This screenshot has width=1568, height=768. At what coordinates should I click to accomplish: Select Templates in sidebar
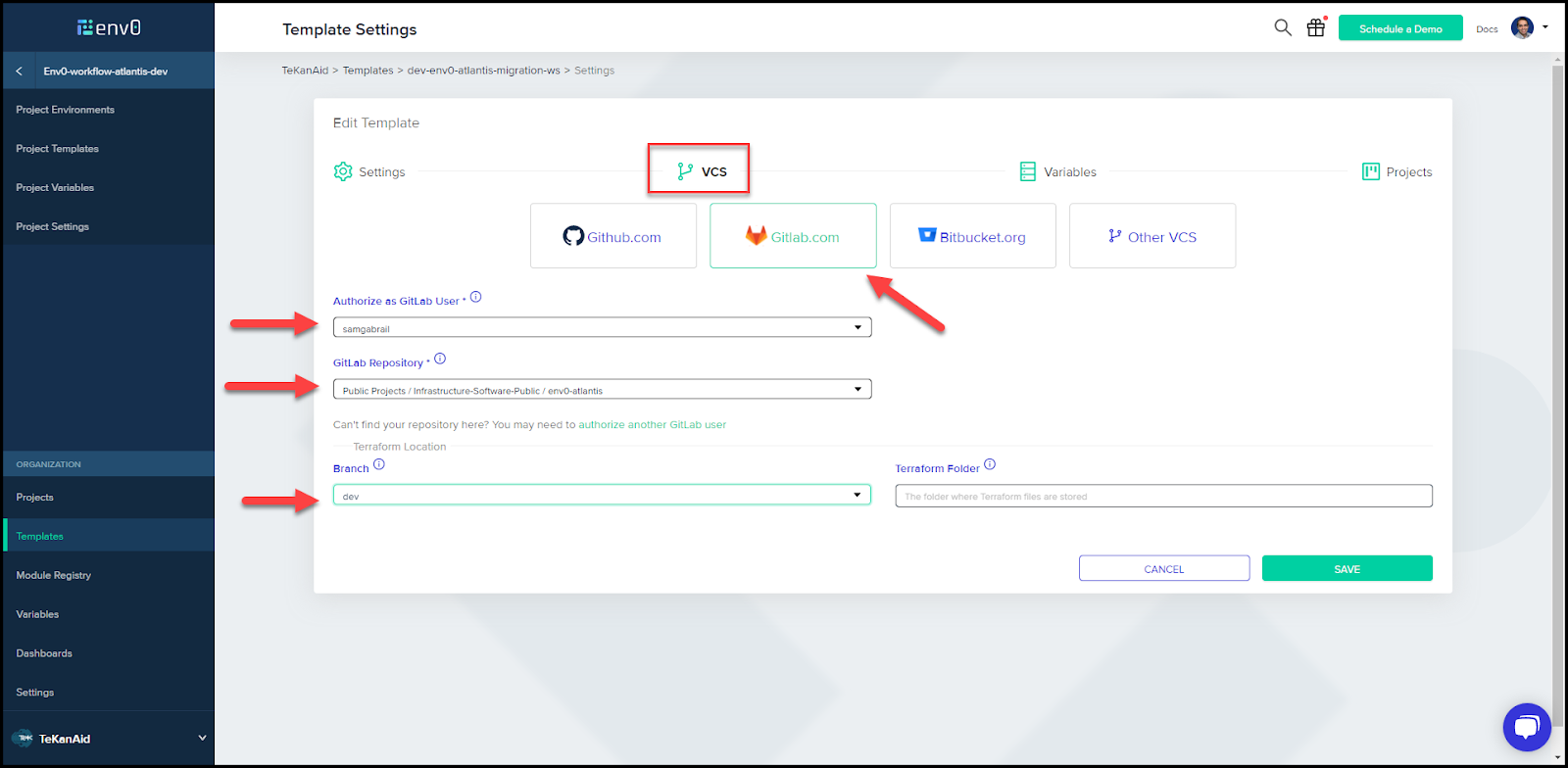pyautogui.click(x=108, y=536)
